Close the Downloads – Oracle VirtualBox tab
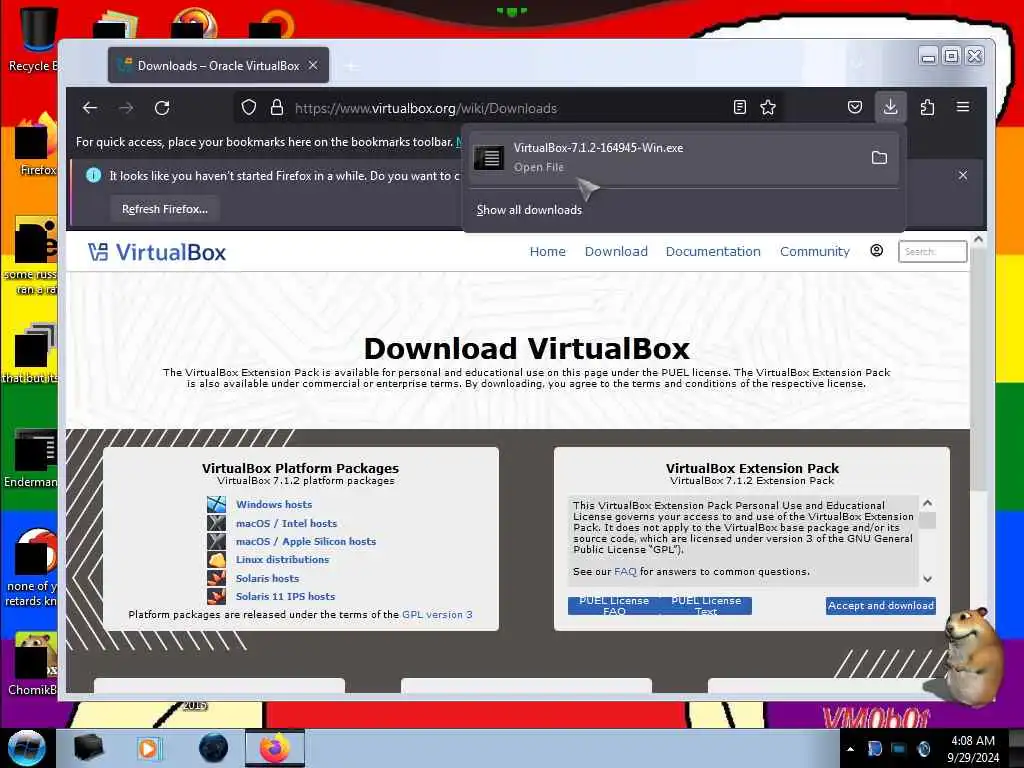This screenshot has width=1024, height=768. coord(313,65)
